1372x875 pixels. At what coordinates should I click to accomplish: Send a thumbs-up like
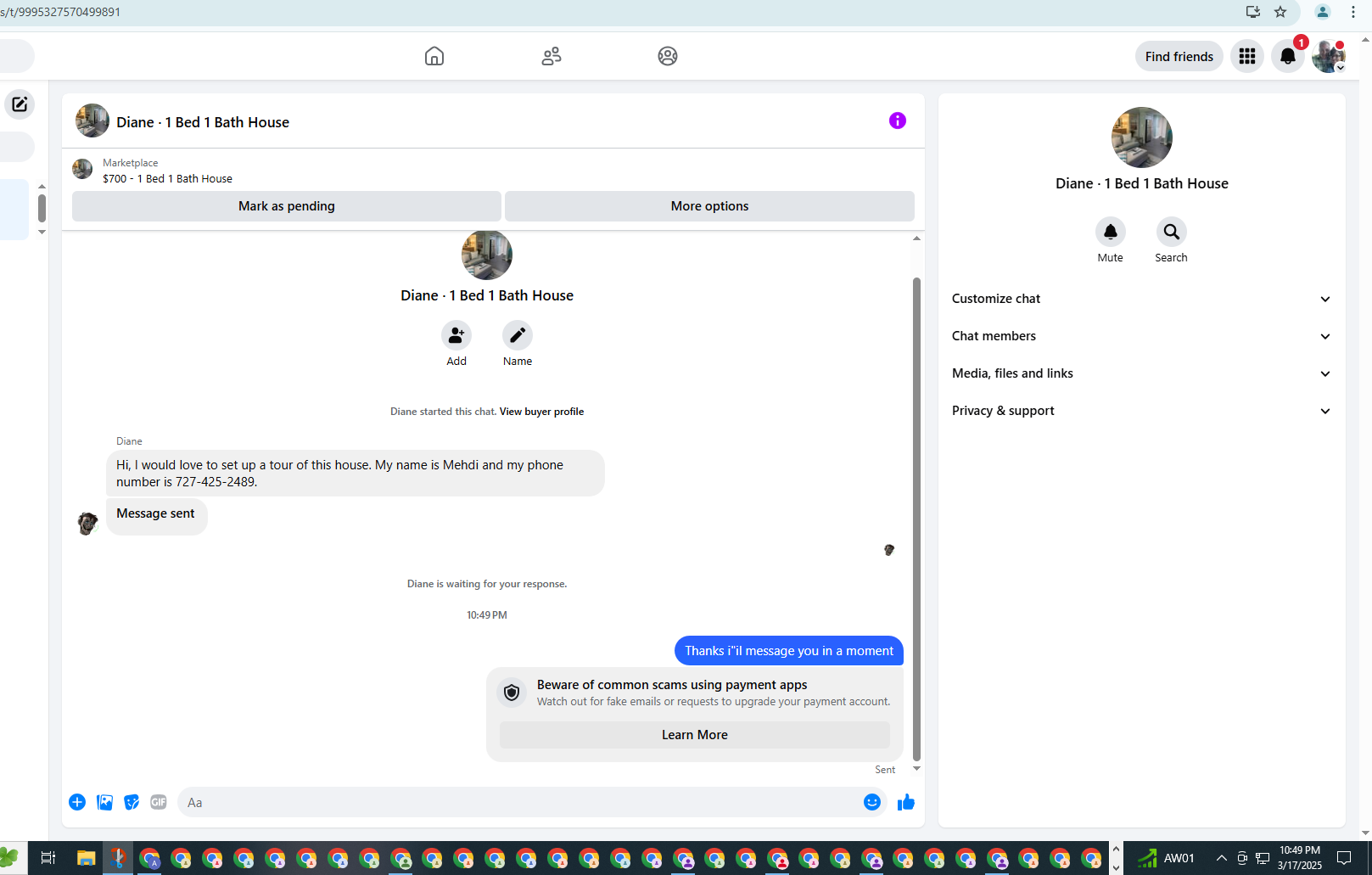906,802
